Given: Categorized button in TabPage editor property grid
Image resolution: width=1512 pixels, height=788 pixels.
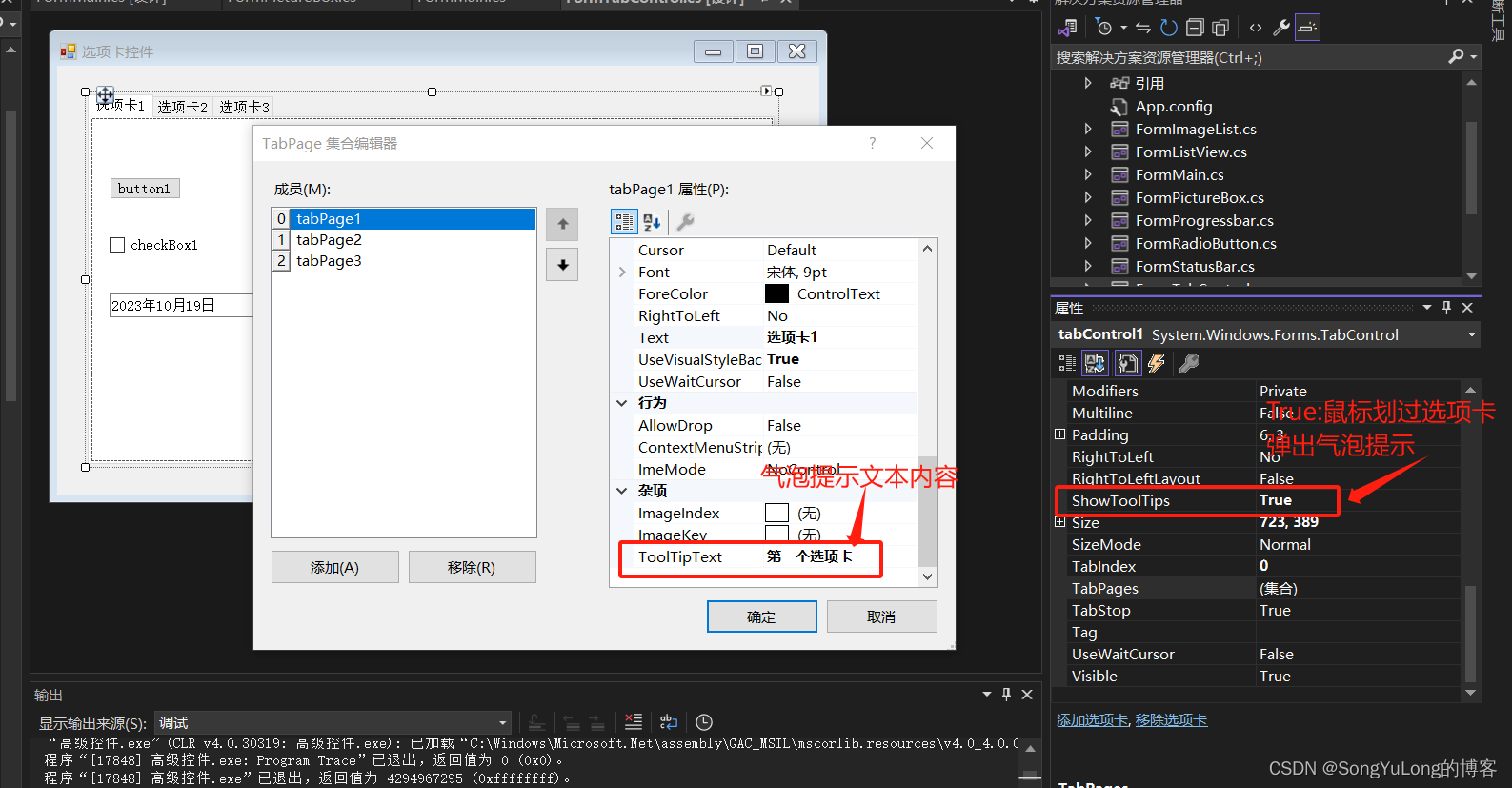Looking at the screenshot, I should 624,222.
